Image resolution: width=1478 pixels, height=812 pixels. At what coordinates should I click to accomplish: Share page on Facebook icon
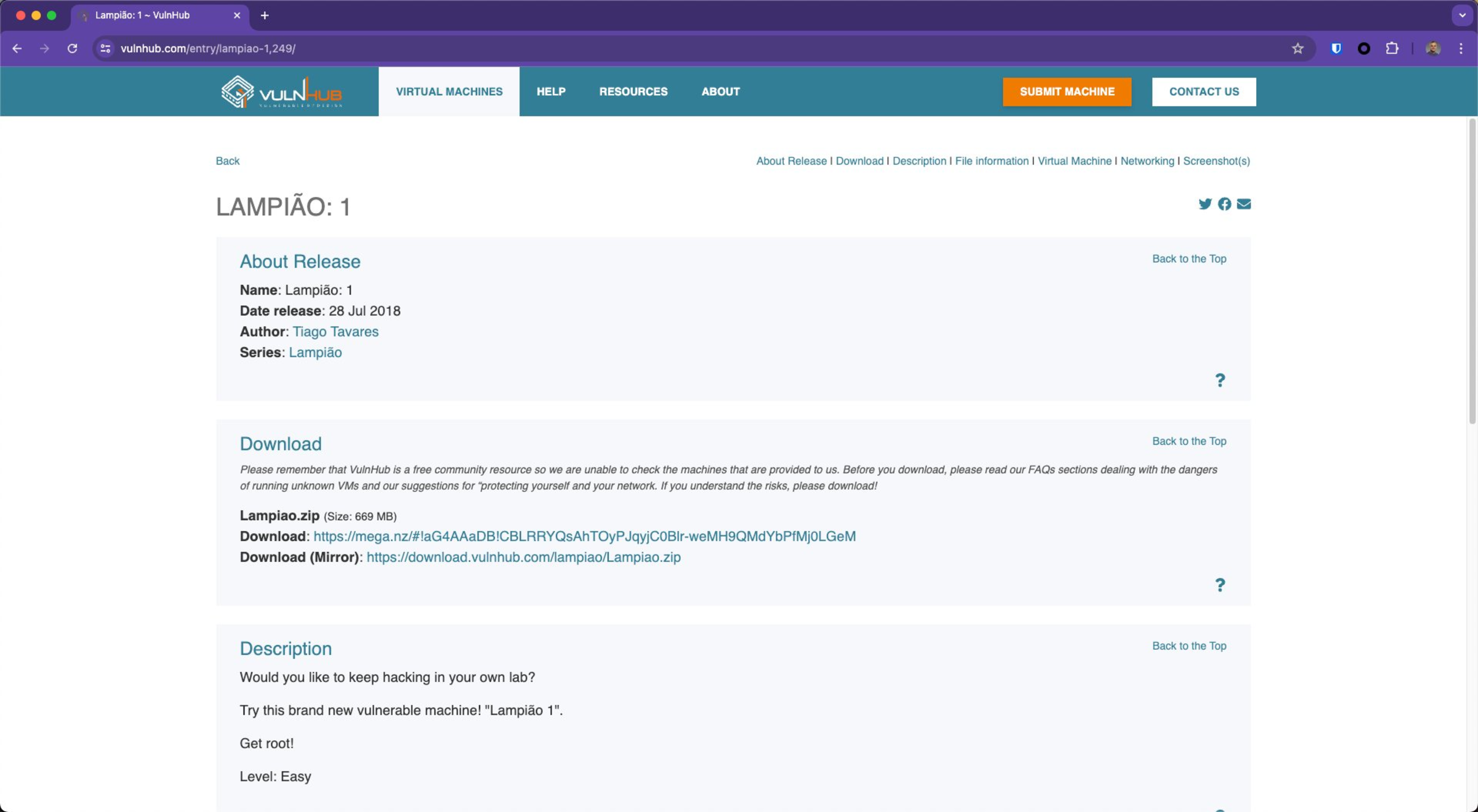(x=1225, y=204)
